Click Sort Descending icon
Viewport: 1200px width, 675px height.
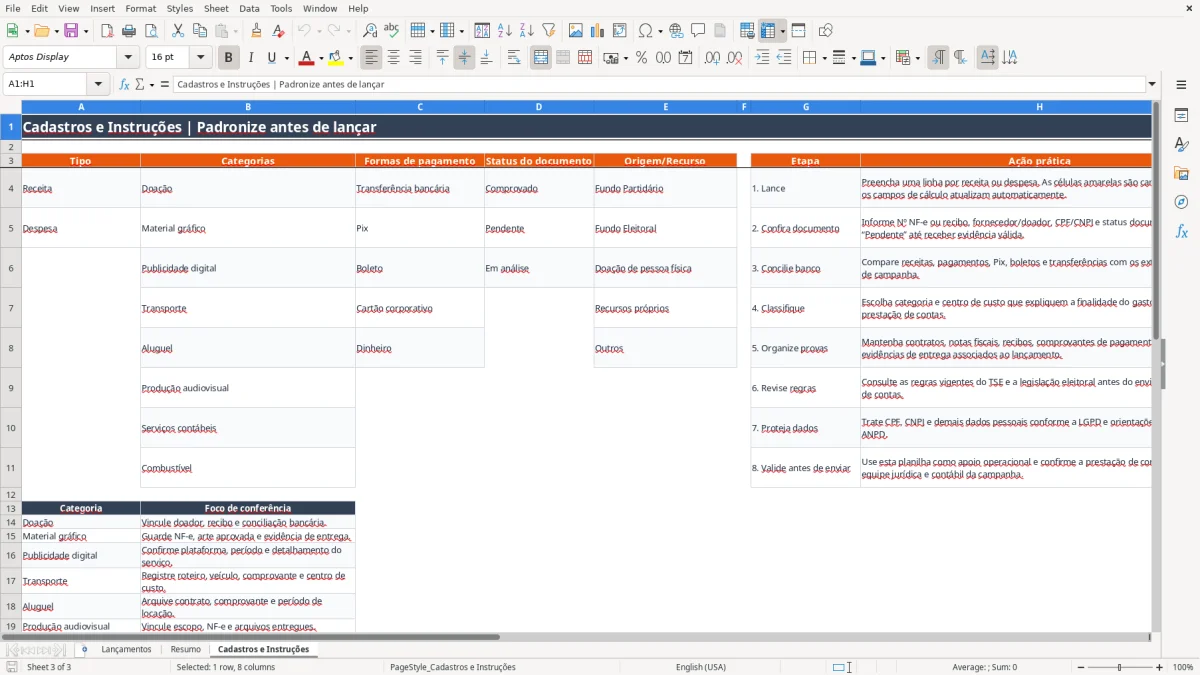pyautogui.click(x=526, y=31)
